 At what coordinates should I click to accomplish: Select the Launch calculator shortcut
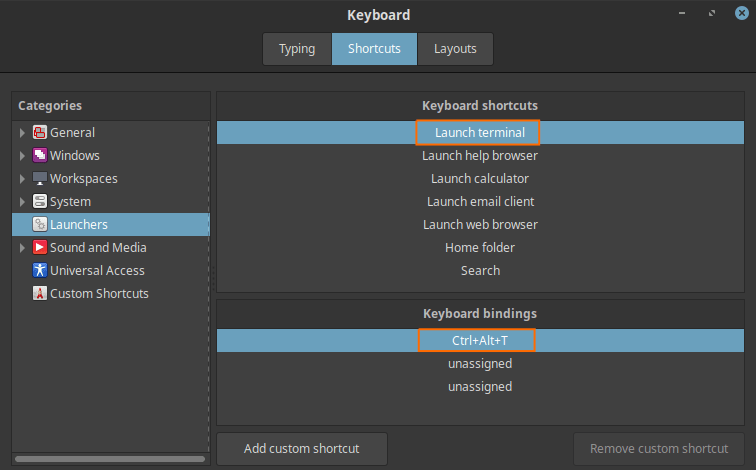[x=480, y=179]
